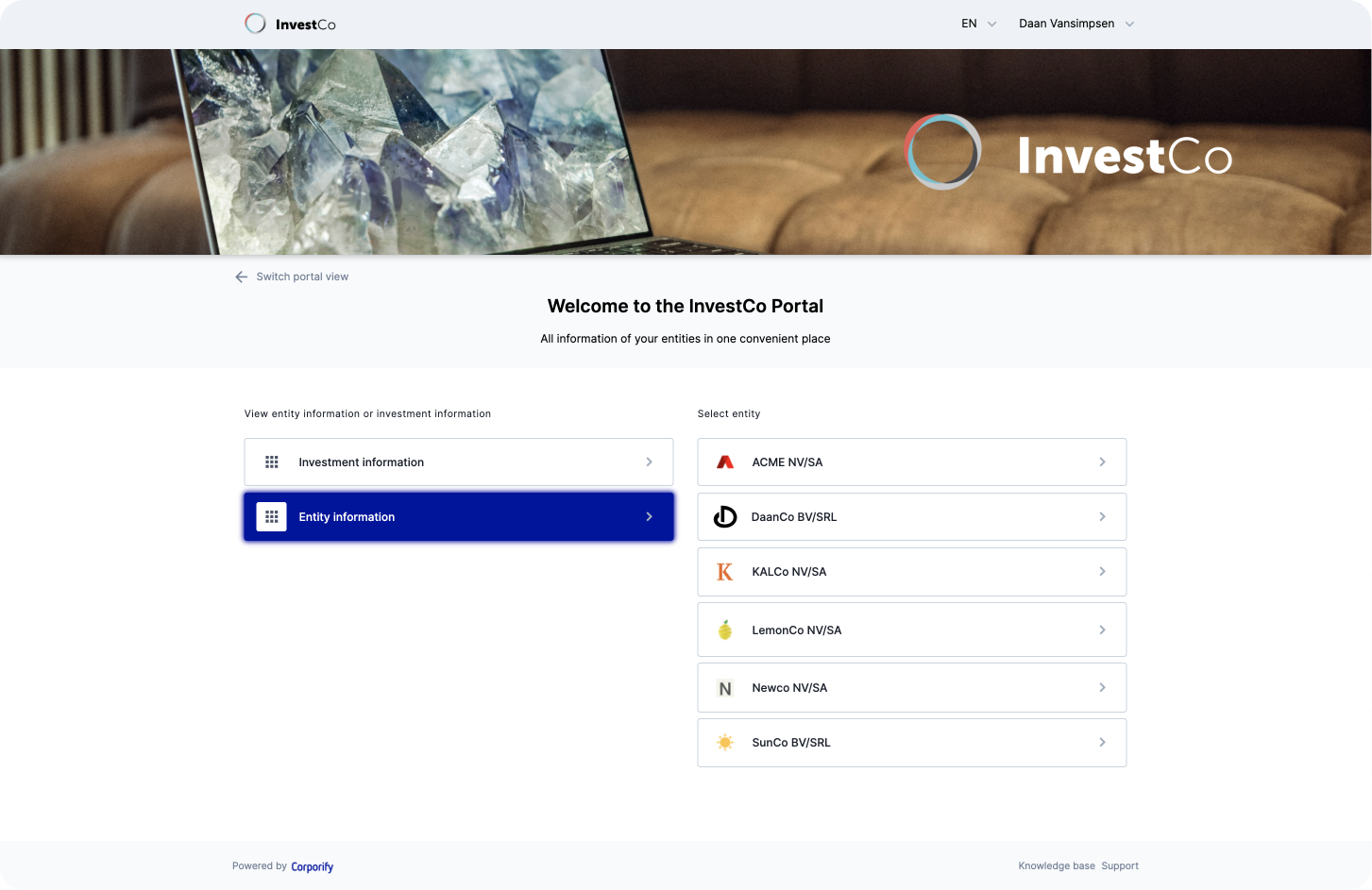Viewport: 1372px width, 890px height.
Task: Follow the Corporify link in footer
Action: coord(312,866)
